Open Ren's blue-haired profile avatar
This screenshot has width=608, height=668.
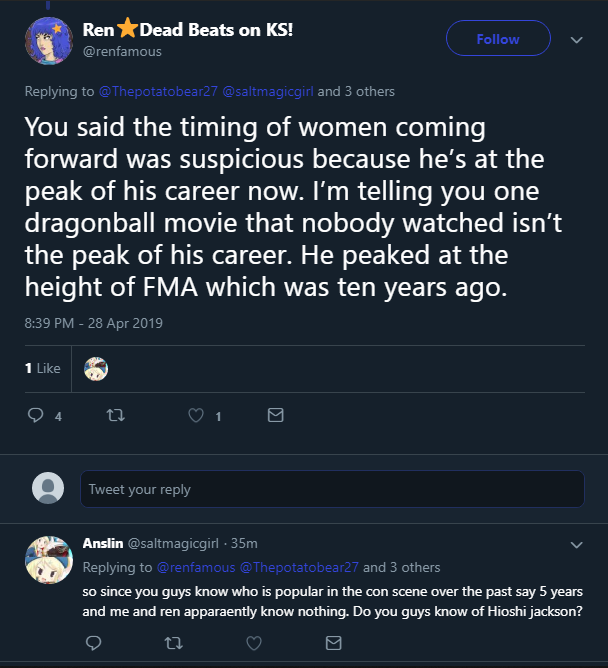pos(49,41)
